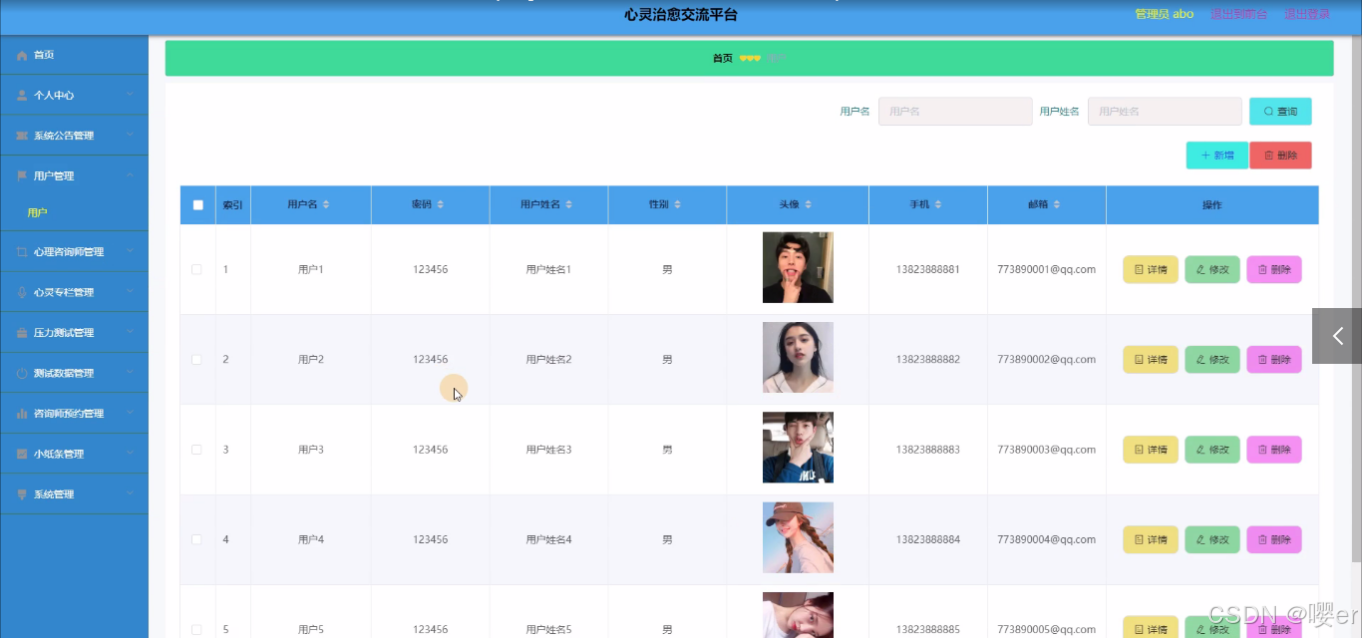Screen dimensions: 1362x638
Task: Click the briefcase icon beside 压力测试管理
Action: [x=22, y=333]
